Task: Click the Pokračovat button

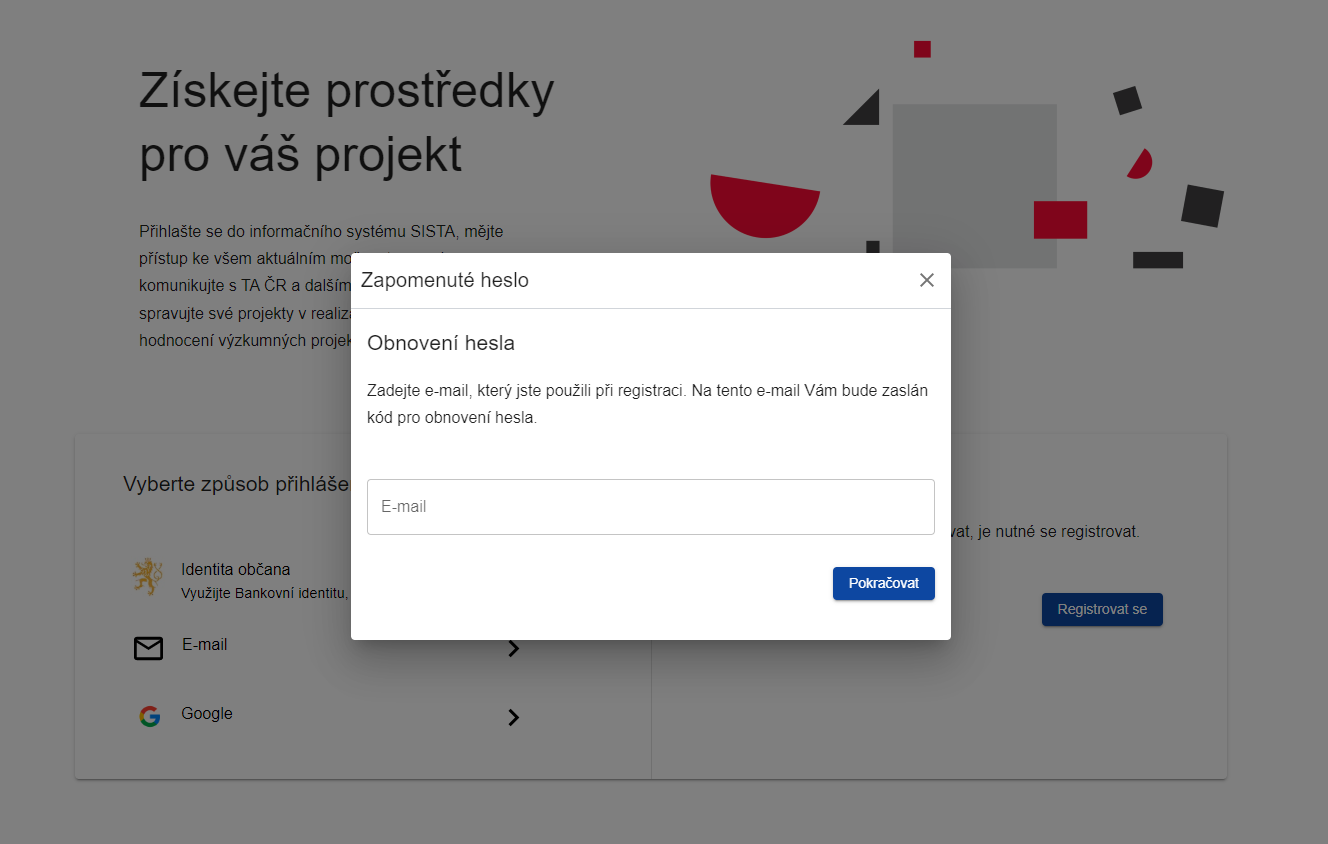Action: (x=884, y=583)
